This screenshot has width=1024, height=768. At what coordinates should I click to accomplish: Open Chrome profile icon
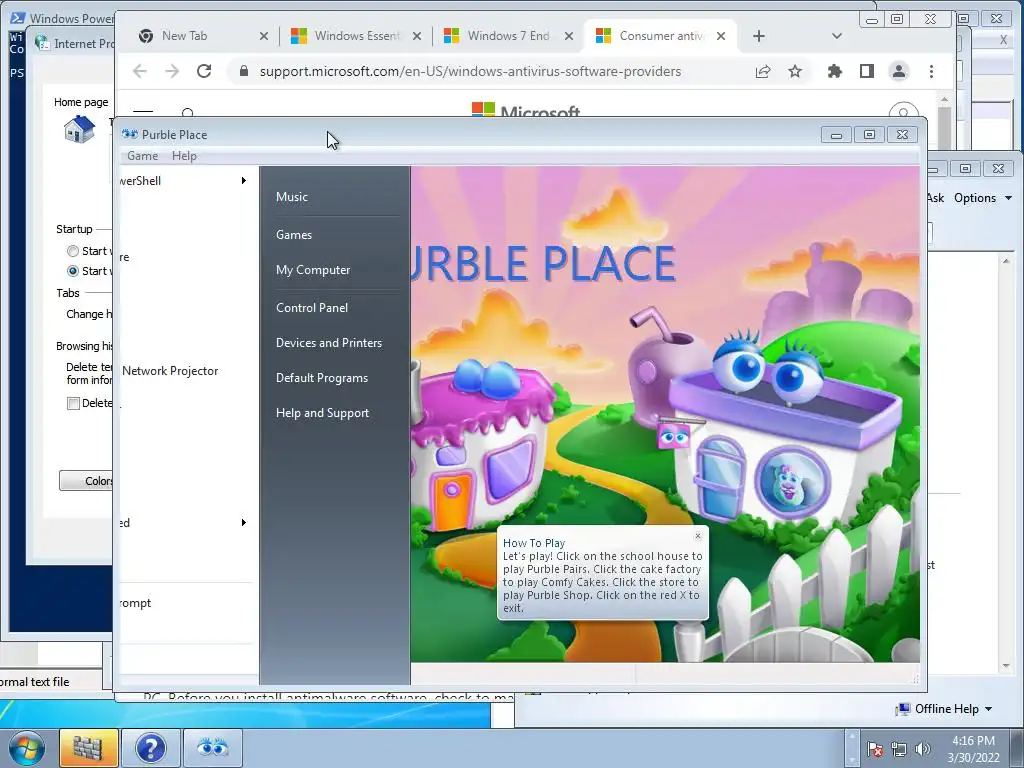899,71
